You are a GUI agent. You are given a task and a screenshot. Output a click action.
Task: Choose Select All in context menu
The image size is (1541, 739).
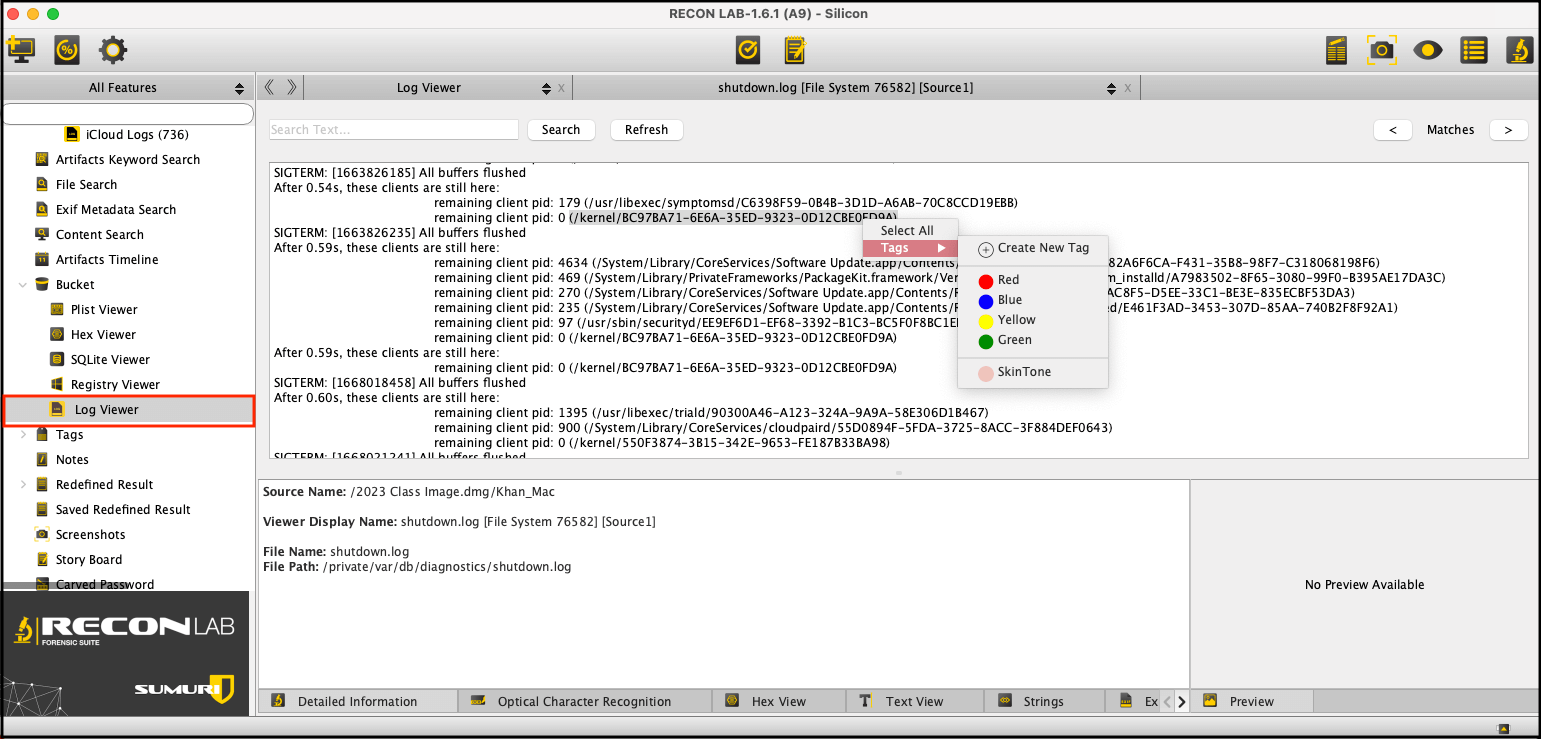pyautogui.click(x=907, y=230)
